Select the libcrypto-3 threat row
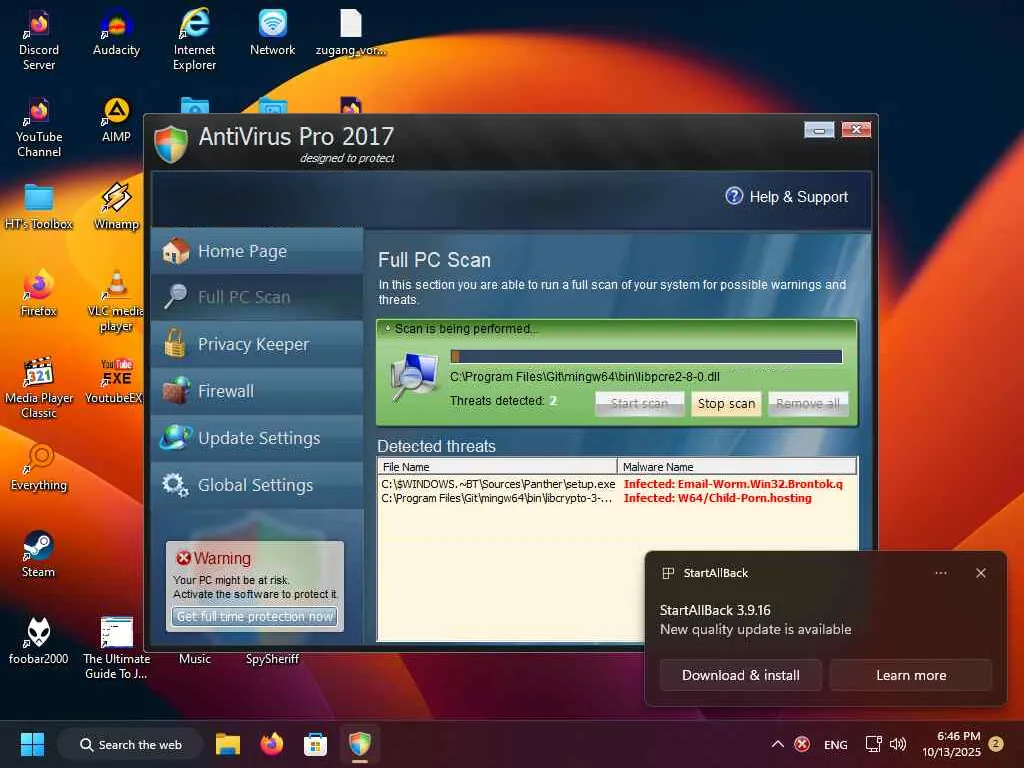 616,498
